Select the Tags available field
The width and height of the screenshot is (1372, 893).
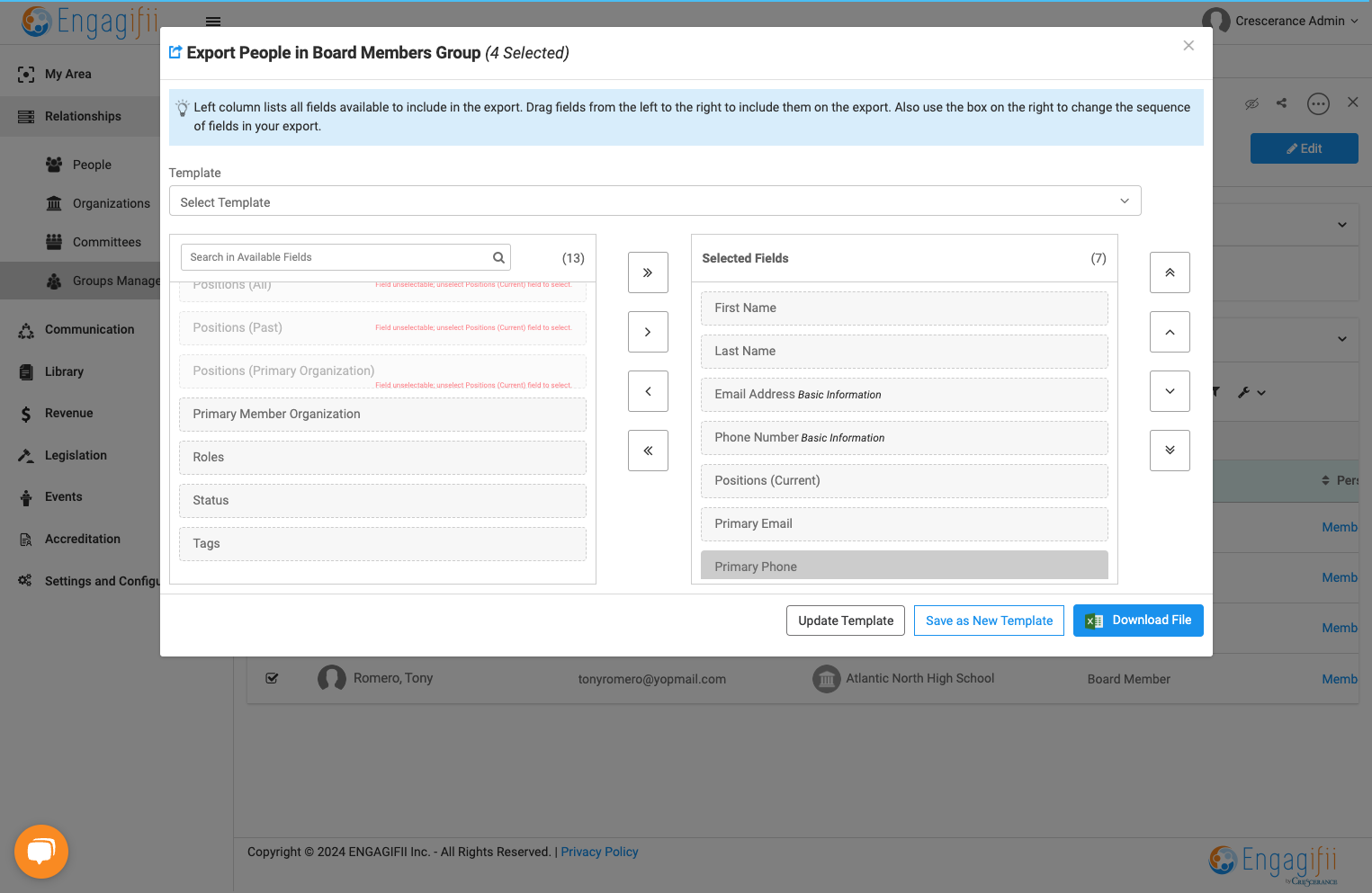pyautogui.click(x=382, y=544)
